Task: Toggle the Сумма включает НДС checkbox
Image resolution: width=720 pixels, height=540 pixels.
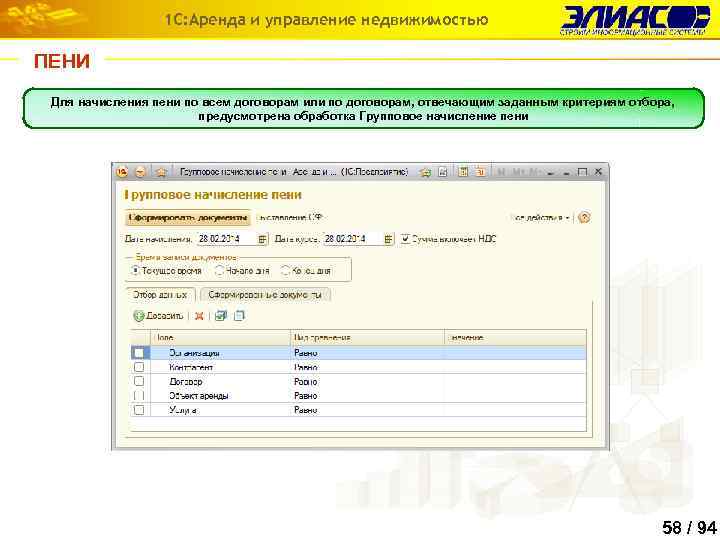Action: (405, 239)
